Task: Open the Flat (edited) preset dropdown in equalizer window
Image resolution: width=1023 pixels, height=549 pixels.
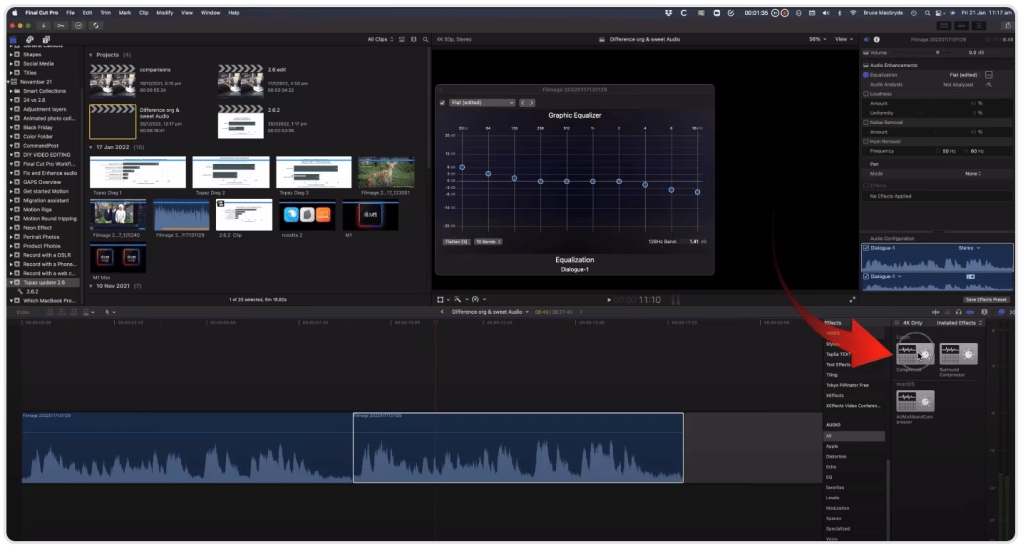Action: coord(482,102)
